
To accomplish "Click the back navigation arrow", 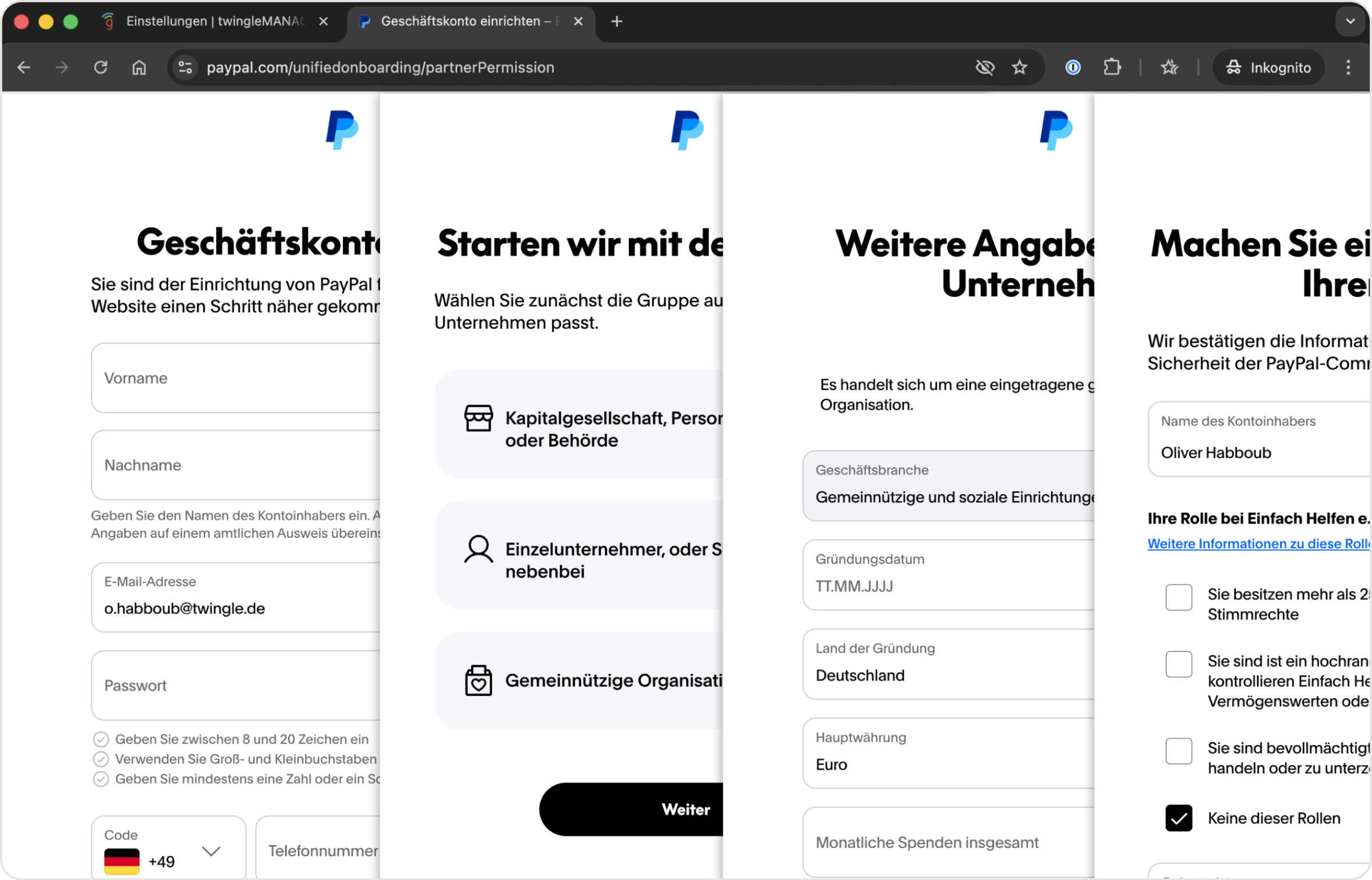I will point(24,67).
